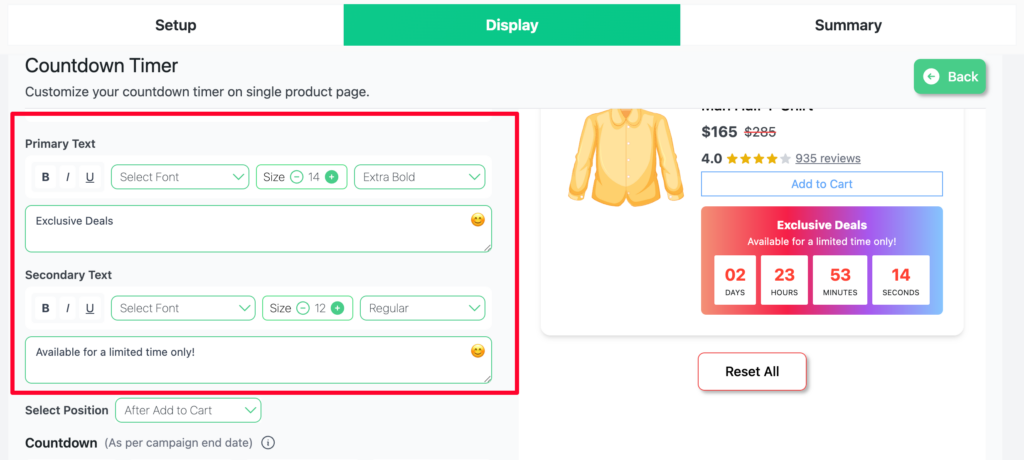Open Primary Text Select Font dropdown
1024x460 pixels.
tap(180, 177)
